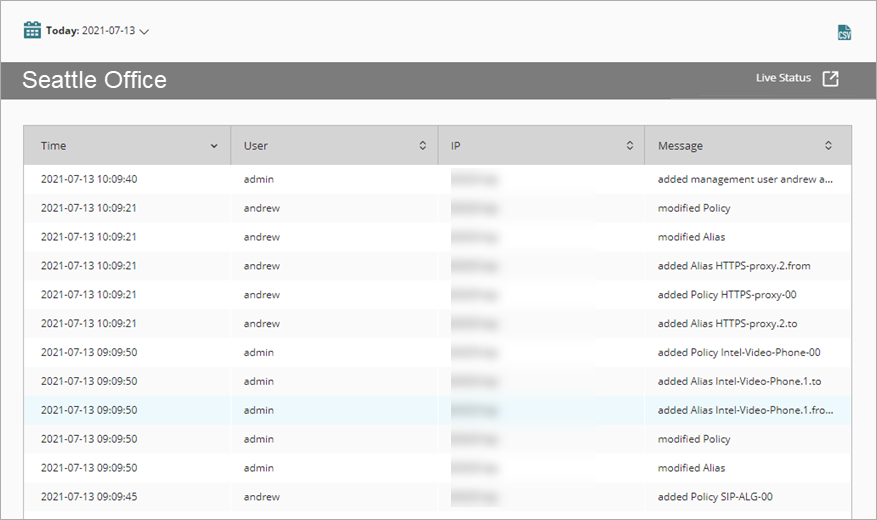Click the Time column header label
This screenshot has width=877, height=520.
point(54,146)
